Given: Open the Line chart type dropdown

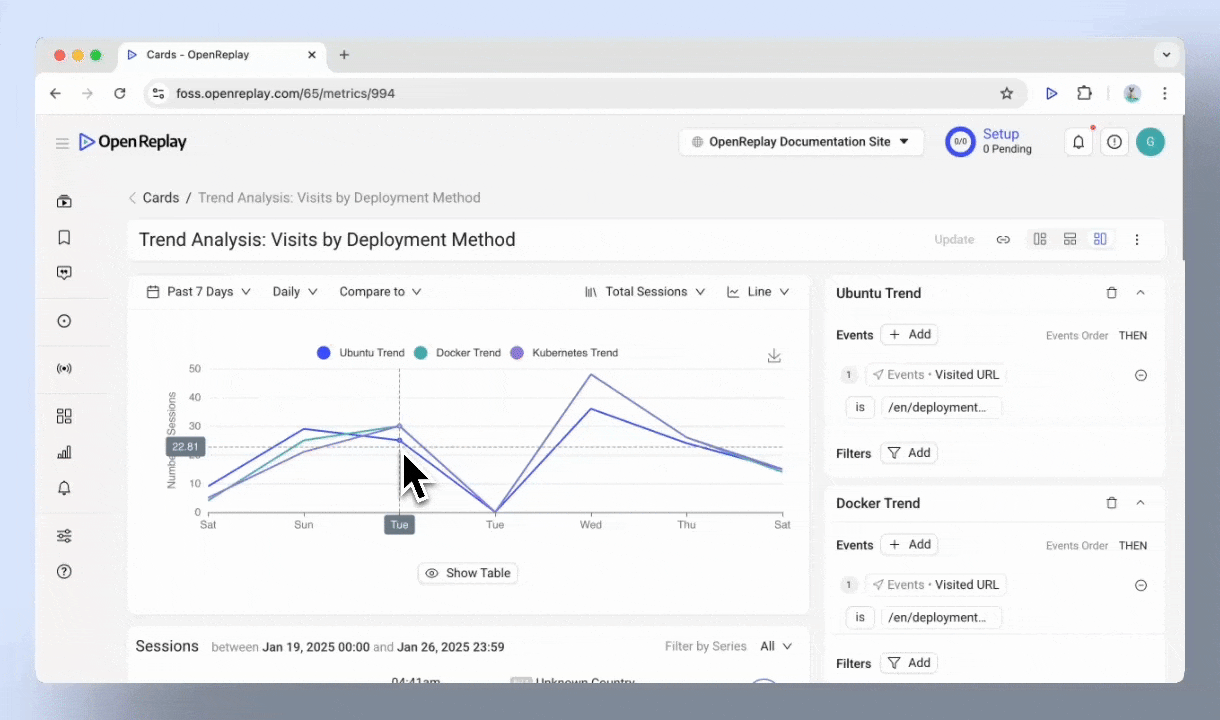Looking at the screenshot, I should 758,292.
